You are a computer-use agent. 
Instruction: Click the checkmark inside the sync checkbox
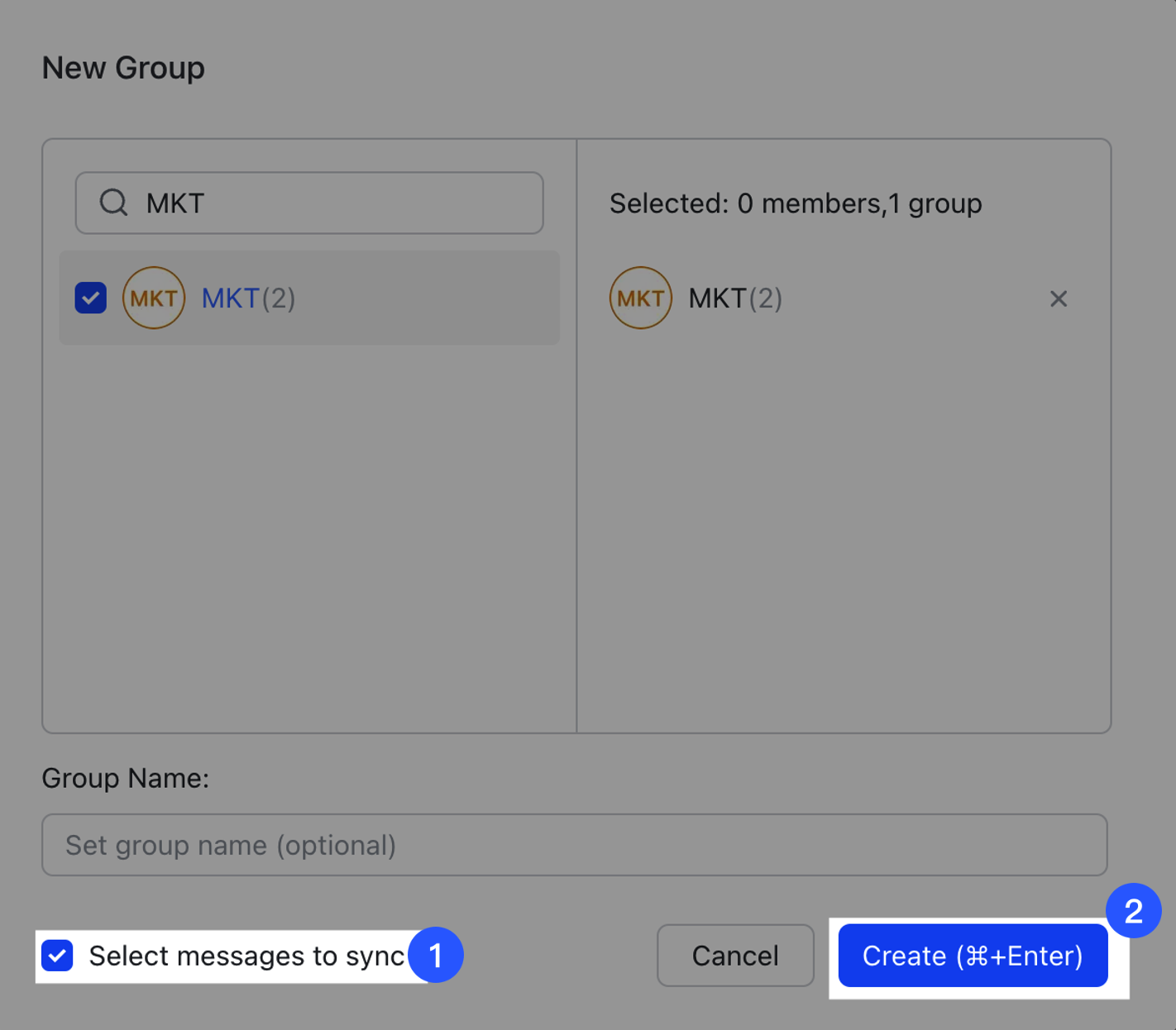point(57,956)
